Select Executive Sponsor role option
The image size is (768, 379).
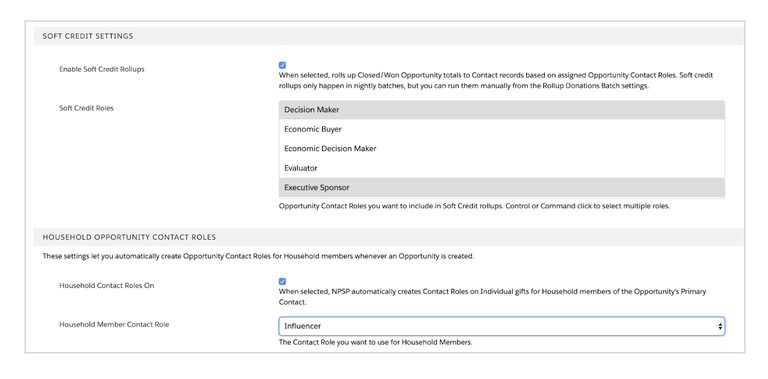(x=502, y=188)
